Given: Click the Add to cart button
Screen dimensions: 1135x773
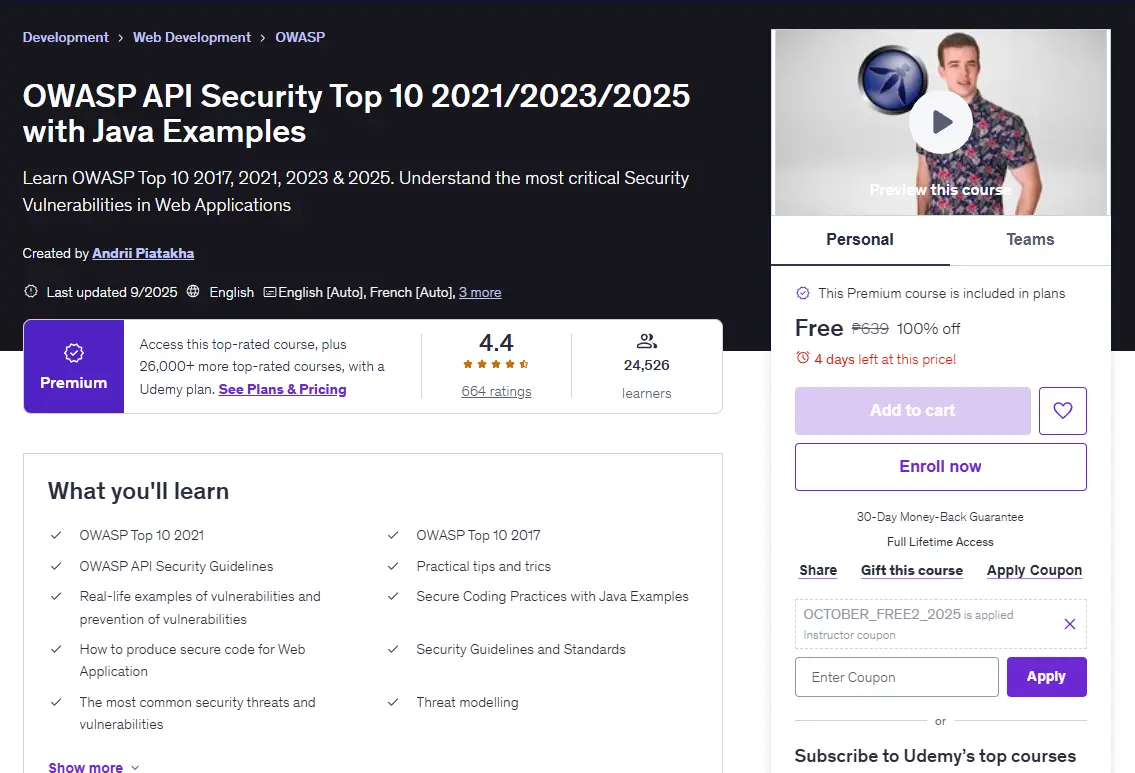Looking at the screenshot, I should tap(913, 410).
